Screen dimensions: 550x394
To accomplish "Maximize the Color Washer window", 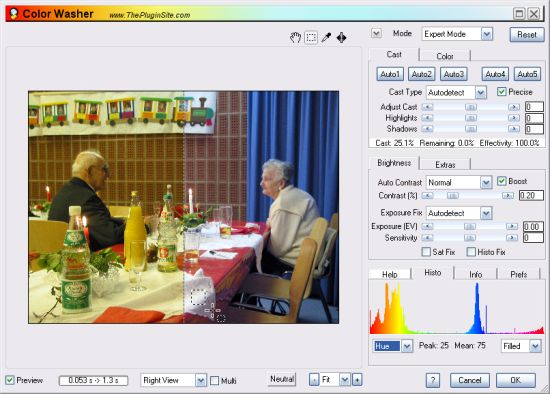I will point(519,14).
